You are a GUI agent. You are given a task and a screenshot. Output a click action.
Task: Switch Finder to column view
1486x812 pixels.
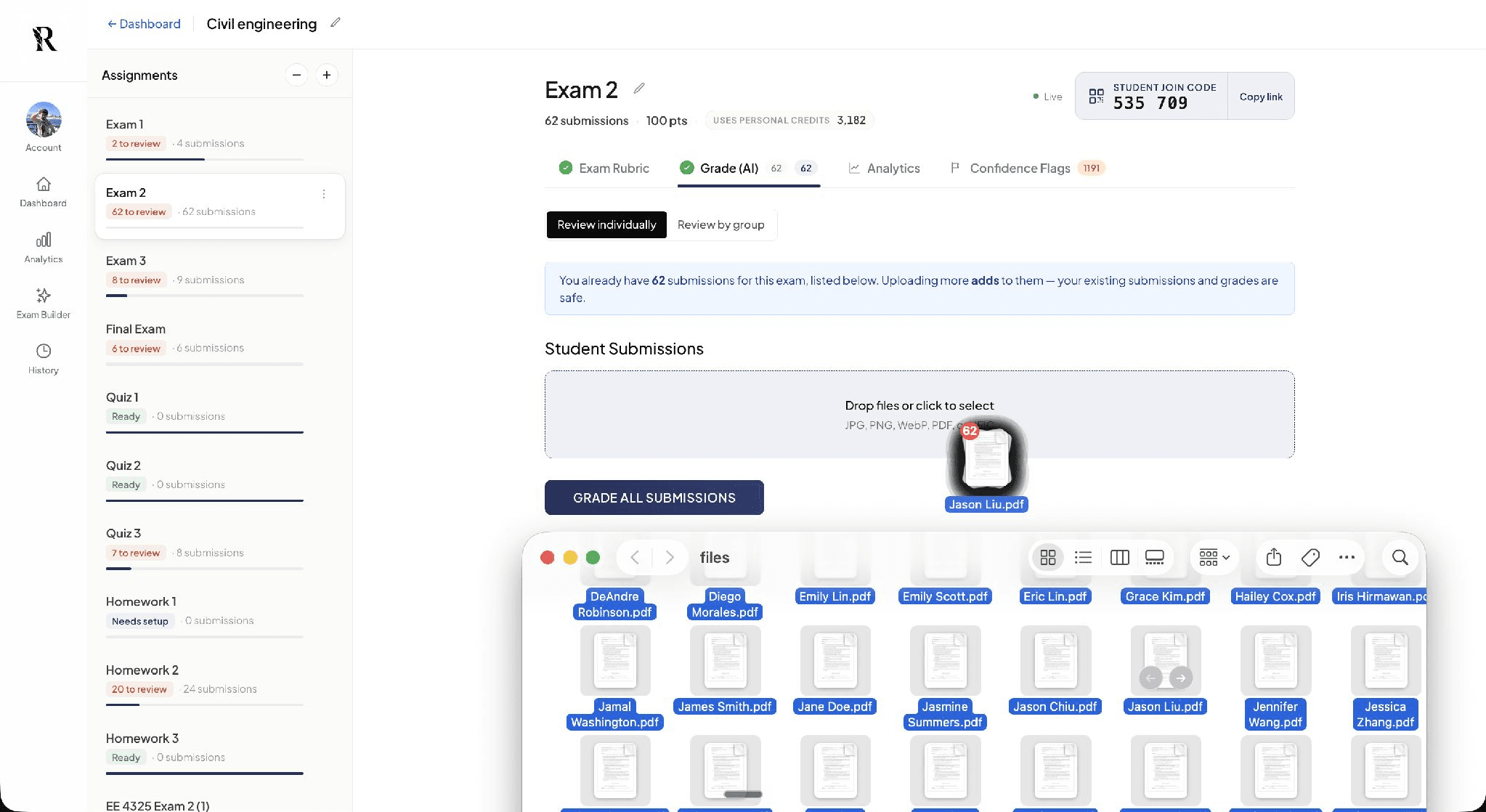click(1120, 557)
